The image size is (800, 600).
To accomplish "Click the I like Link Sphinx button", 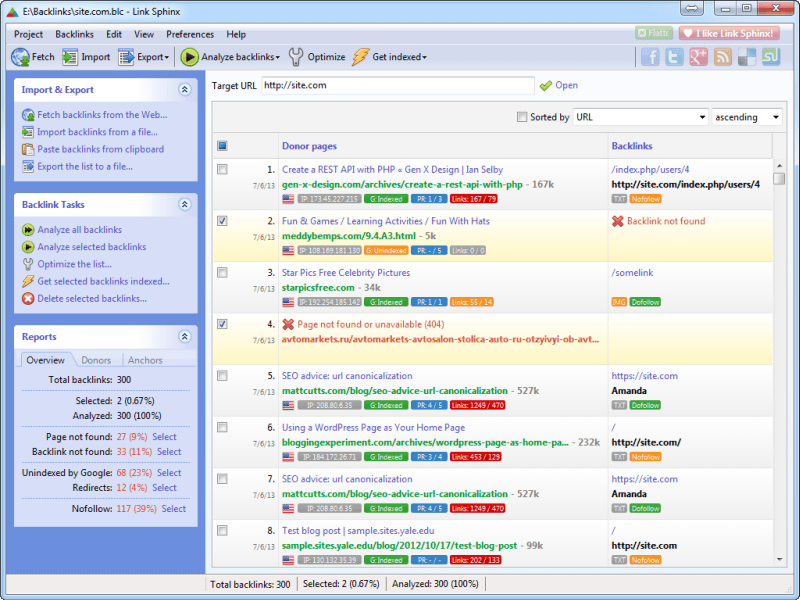I will (x=729, y=33).
